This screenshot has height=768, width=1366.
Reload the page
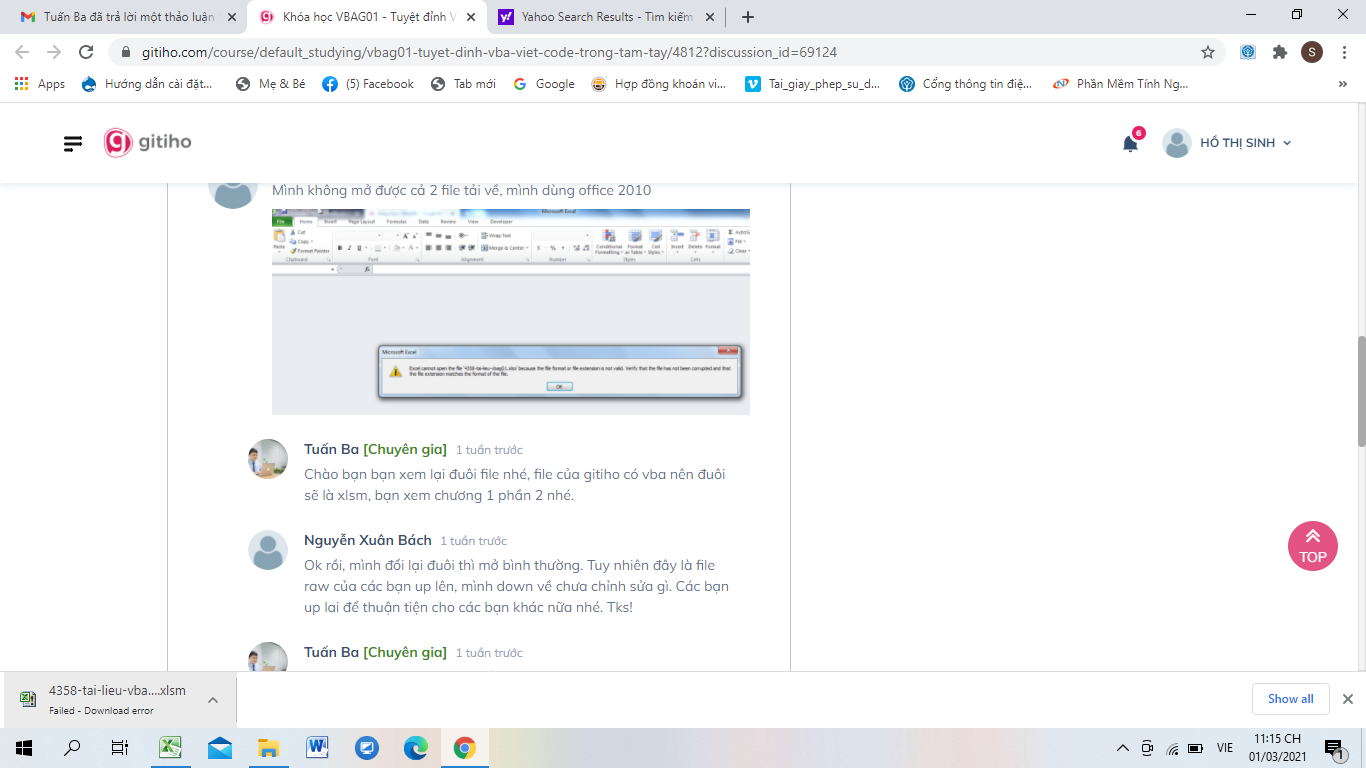(x=86, y=52)
